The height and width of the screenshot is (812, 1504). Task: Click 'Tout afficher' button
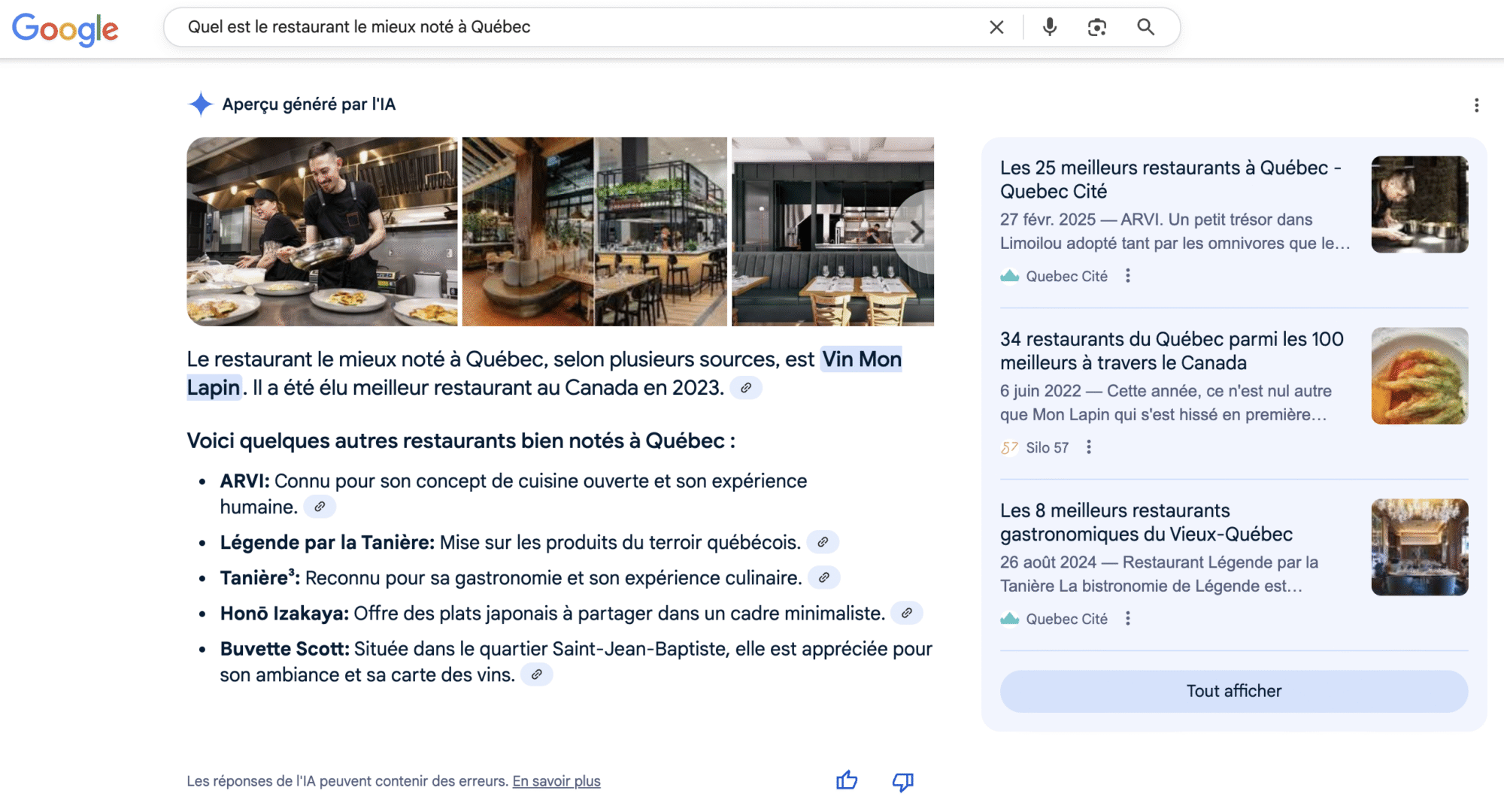(x=1234, y=691)
